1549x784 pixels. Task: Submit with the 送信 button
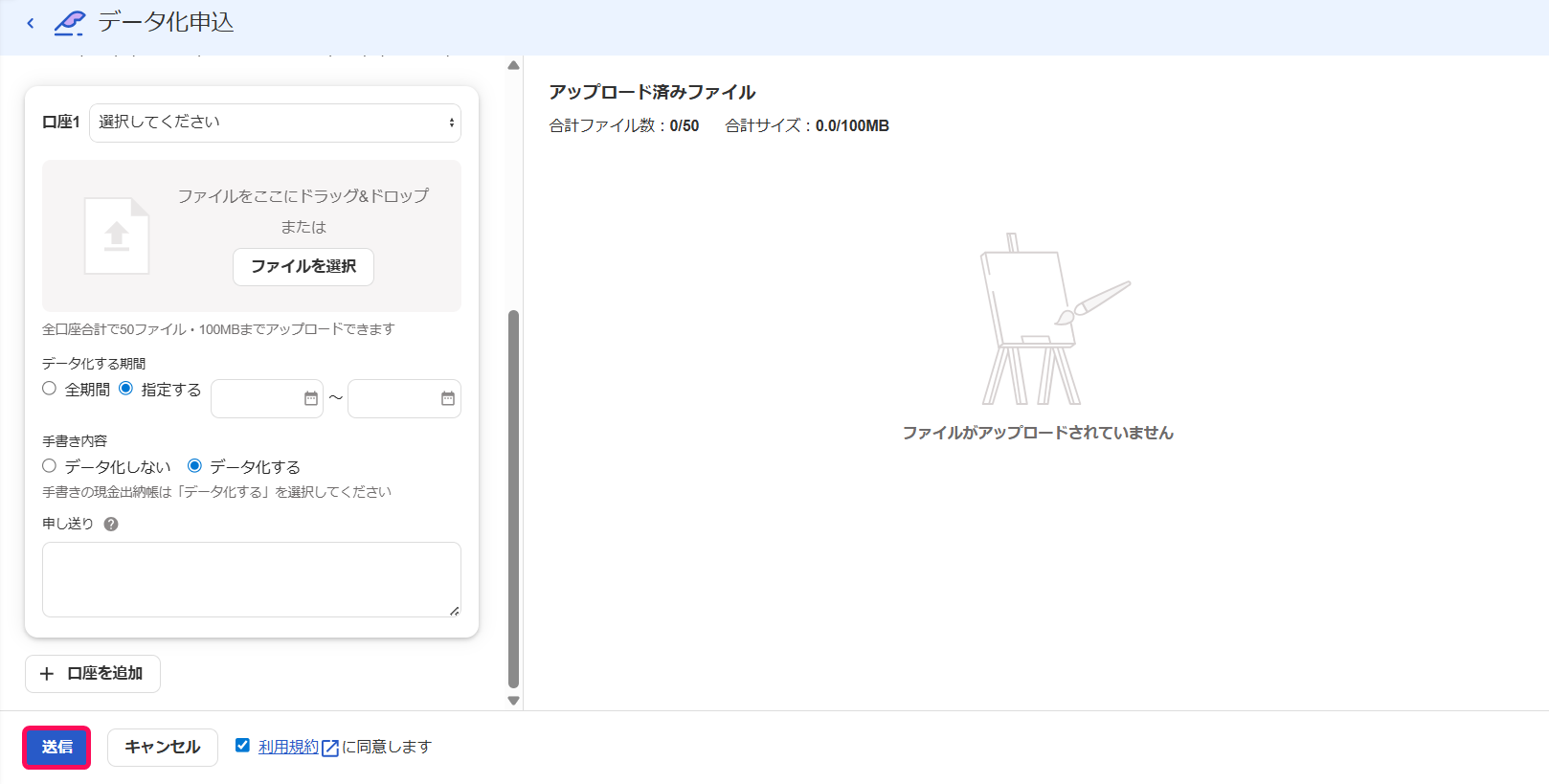56,748
